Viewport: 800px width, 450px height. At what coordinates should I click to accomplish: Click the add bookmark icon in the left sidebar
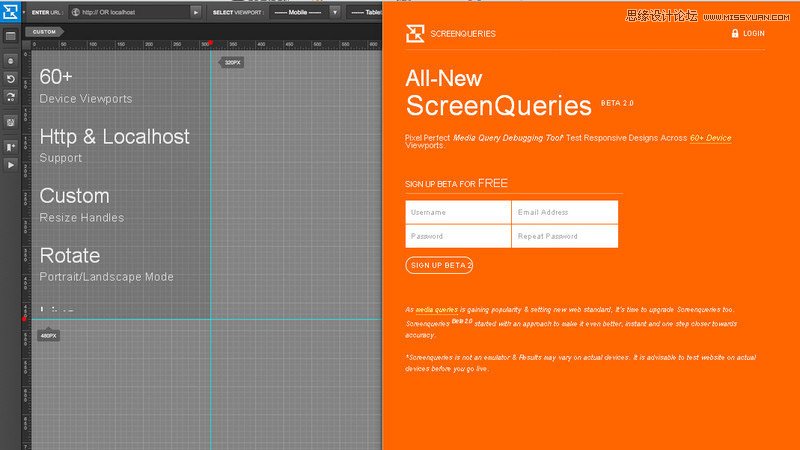(10, 146)
